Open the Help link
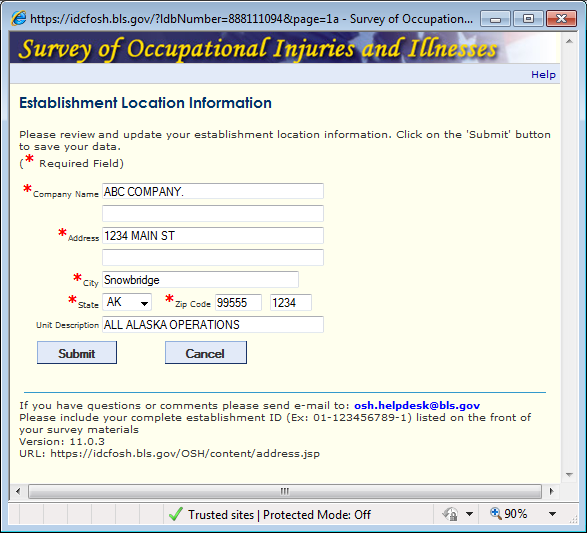The width and height of the screenshot is (587, 533). pyautogui.click(x=543, y=74)
